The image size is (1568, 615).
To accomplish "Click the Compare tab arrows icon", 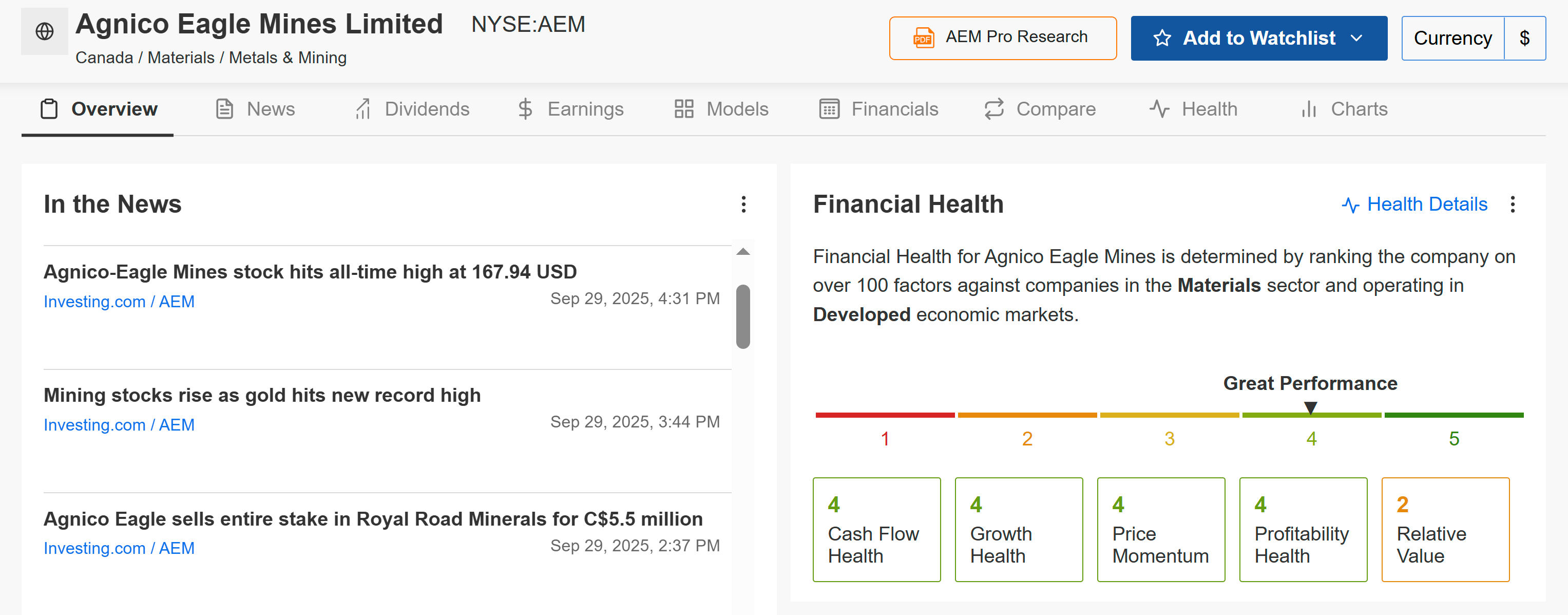I will point(993,109).
